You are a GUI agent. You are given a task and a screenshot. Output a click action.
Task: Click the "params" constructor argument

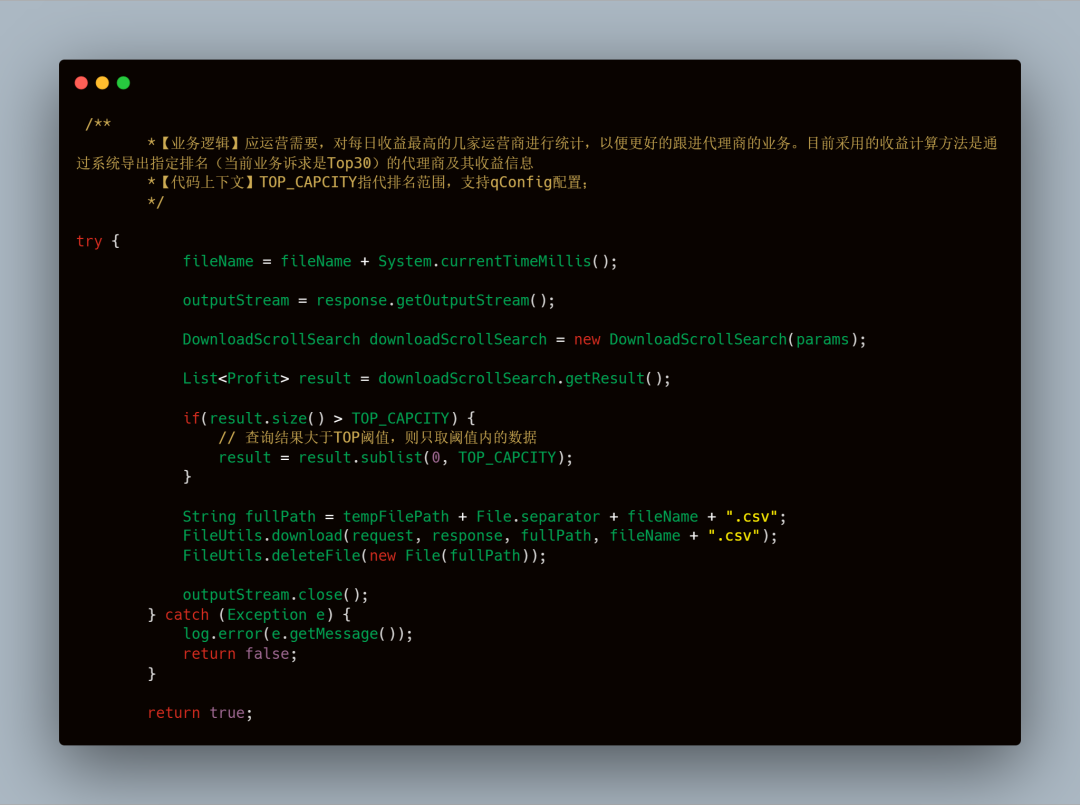[822, 339]
